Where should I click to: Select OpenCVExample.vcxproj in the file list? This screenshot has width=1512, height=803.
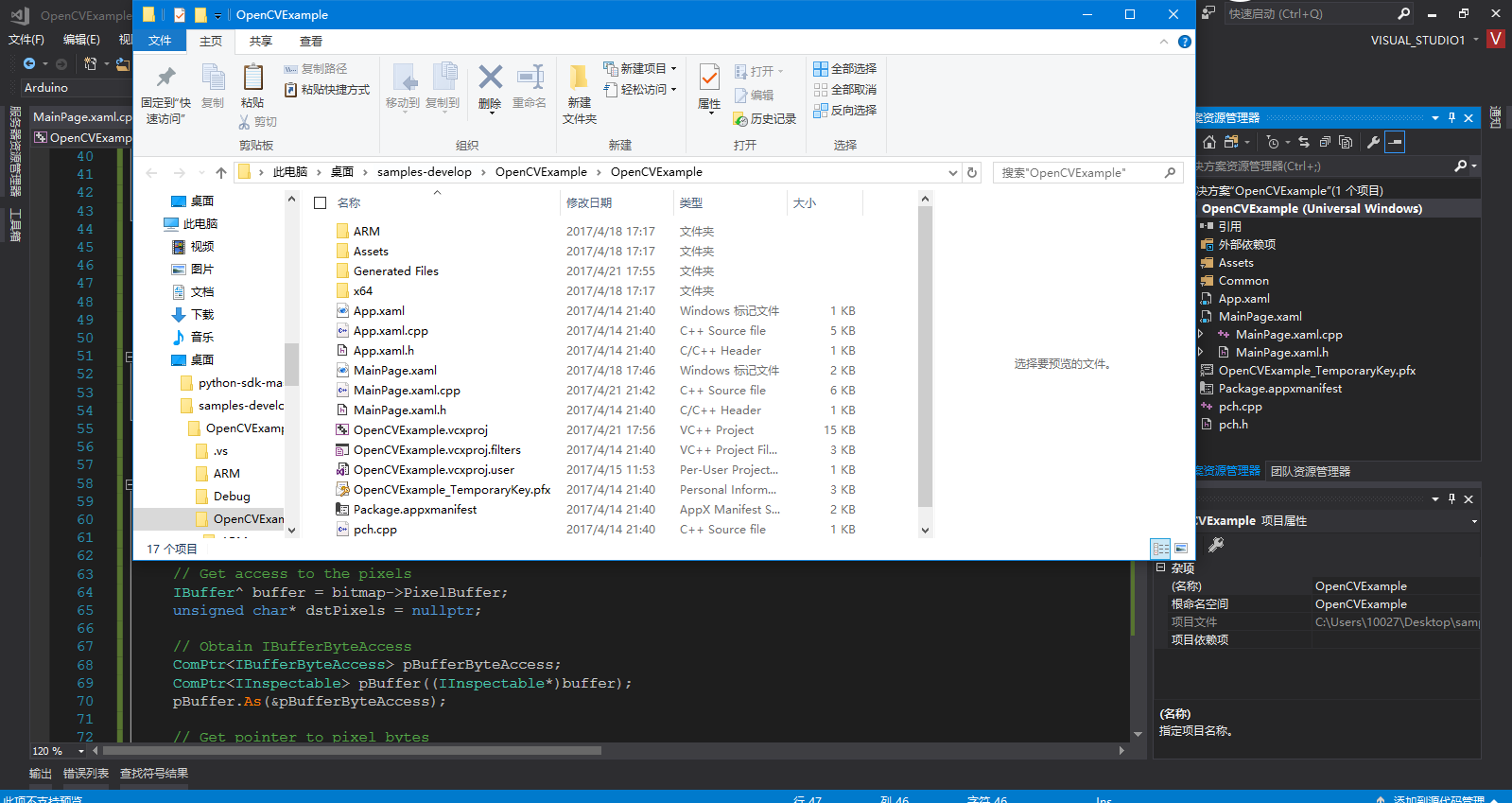421,429
